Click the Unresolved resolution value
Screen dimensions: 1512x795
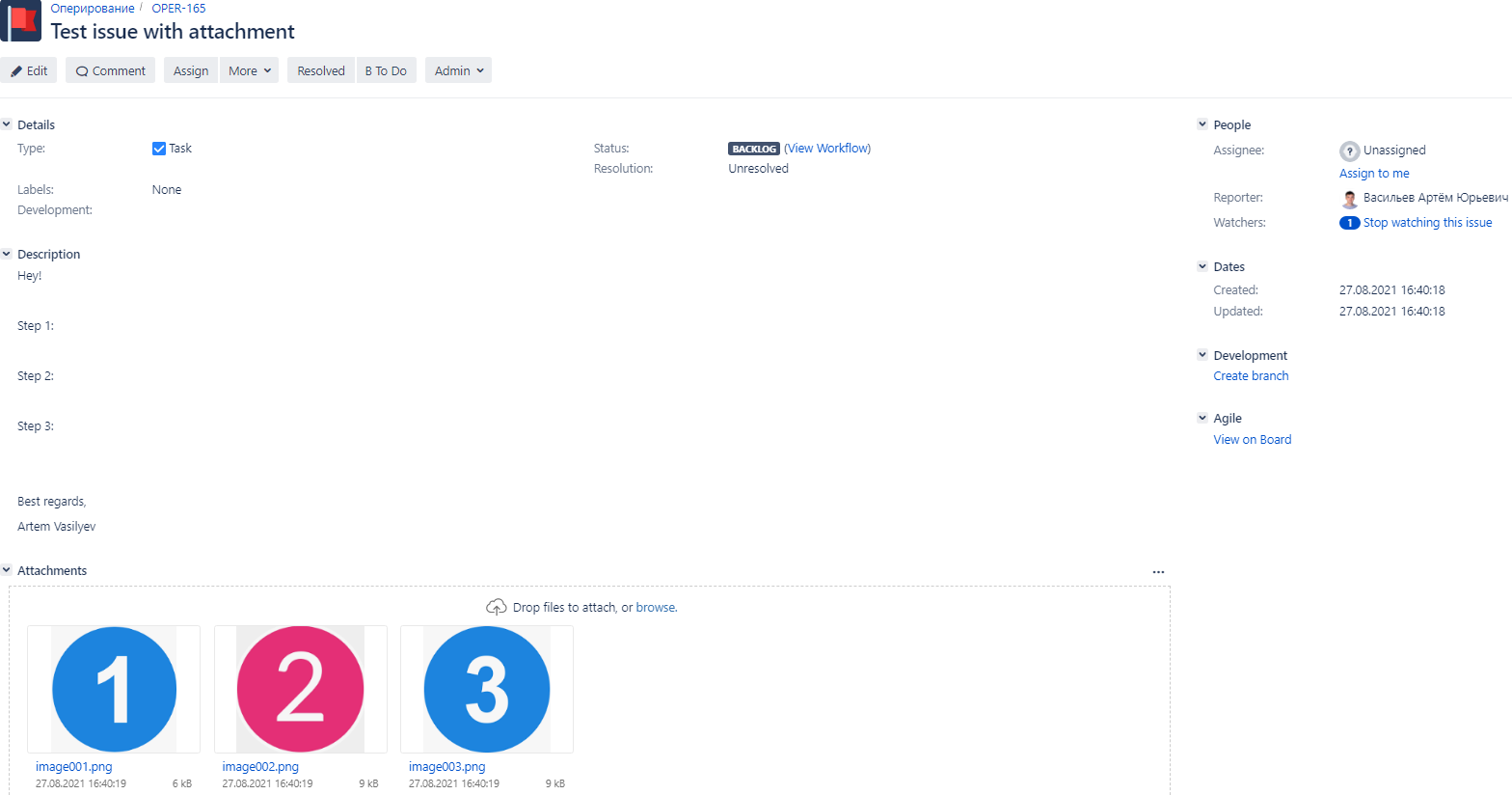coord(758,169)
